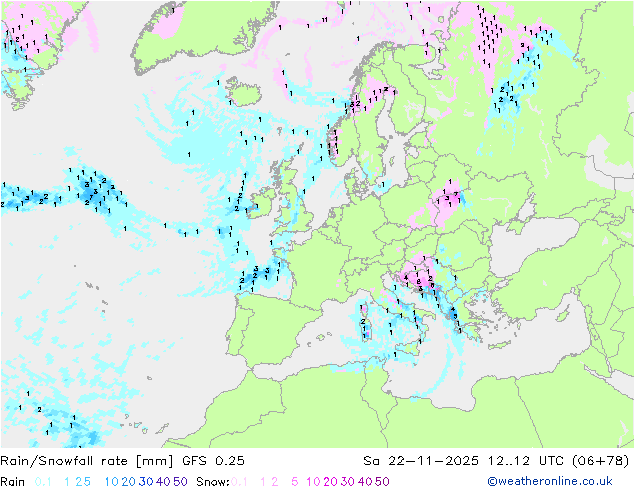This screenshot has width=634, height=490.
Task: Click Iceland on the map
Action: [244, 94]
